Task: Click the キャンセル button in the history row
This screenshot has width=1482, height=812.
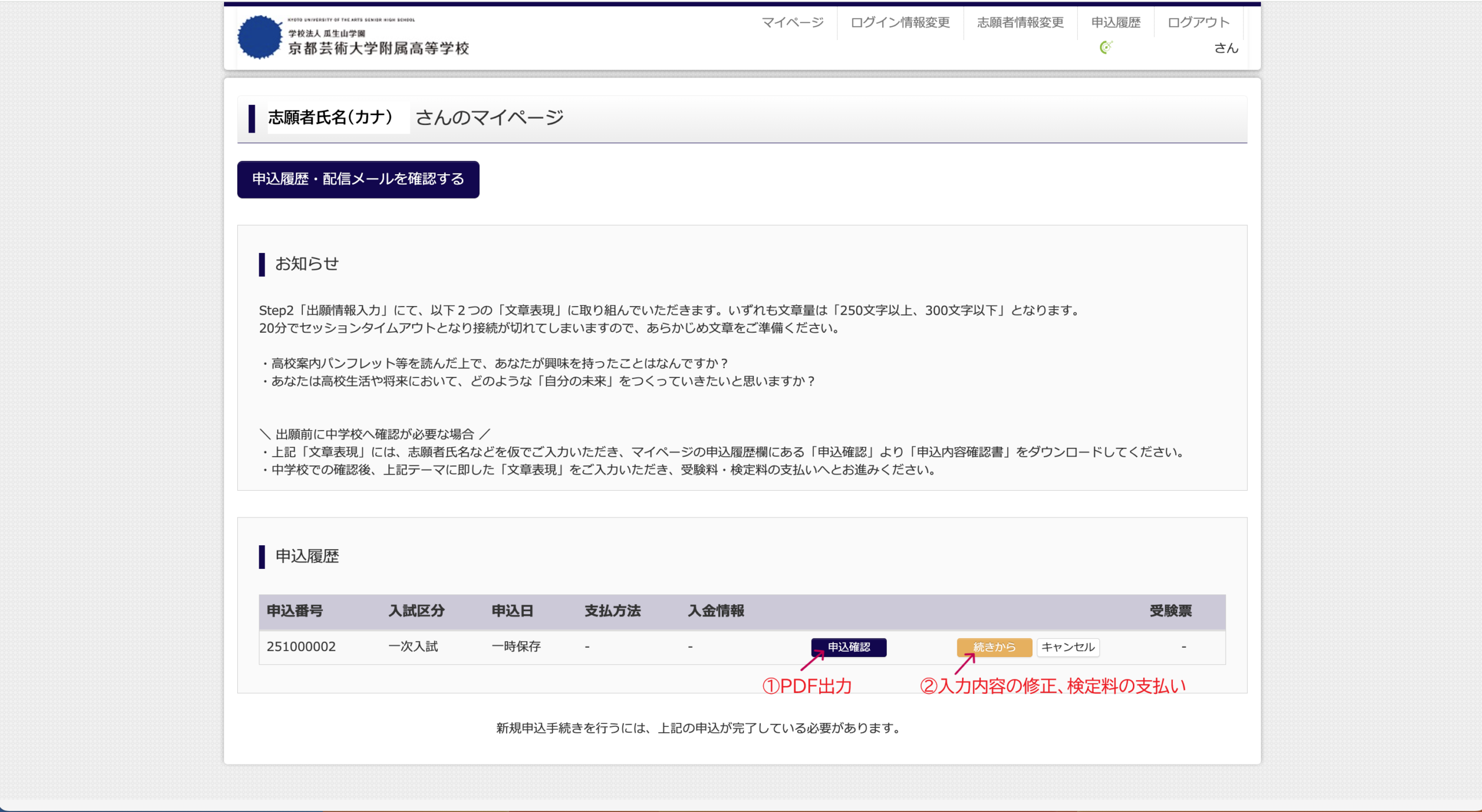Action: point(1068,647)
